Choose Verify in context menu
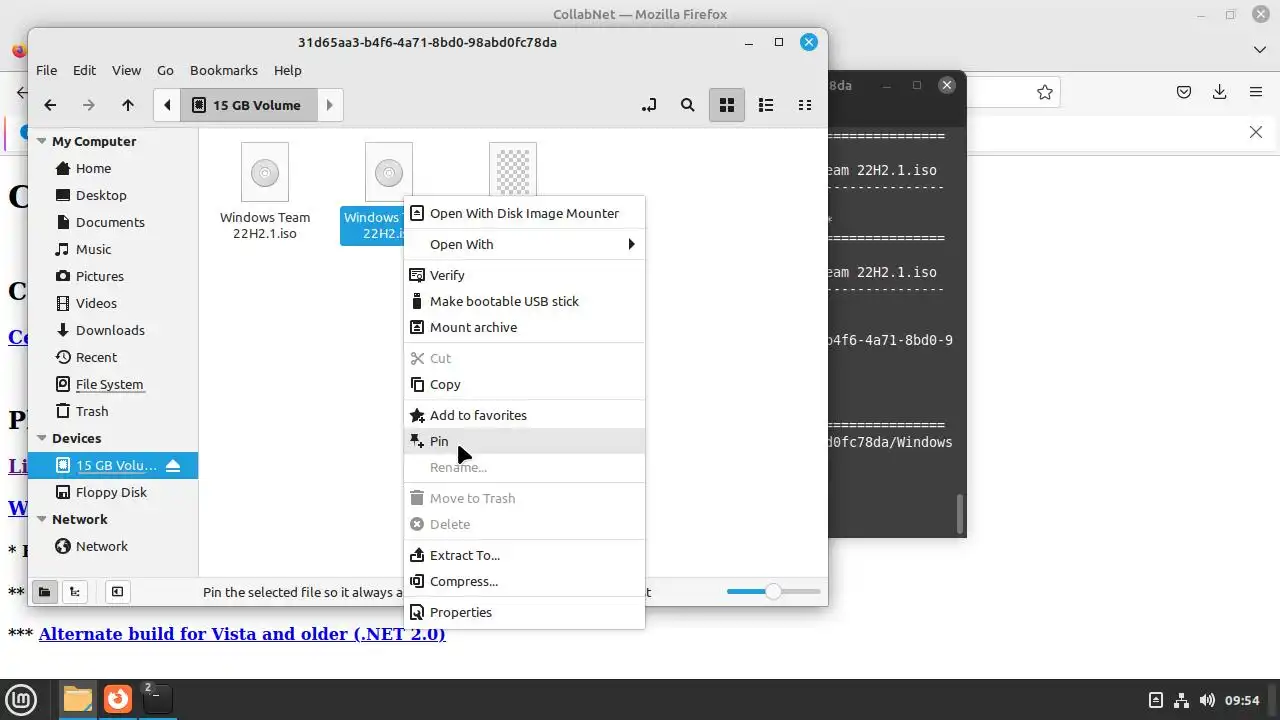The width and height of the screenshot is (1280, 720). 524,275
